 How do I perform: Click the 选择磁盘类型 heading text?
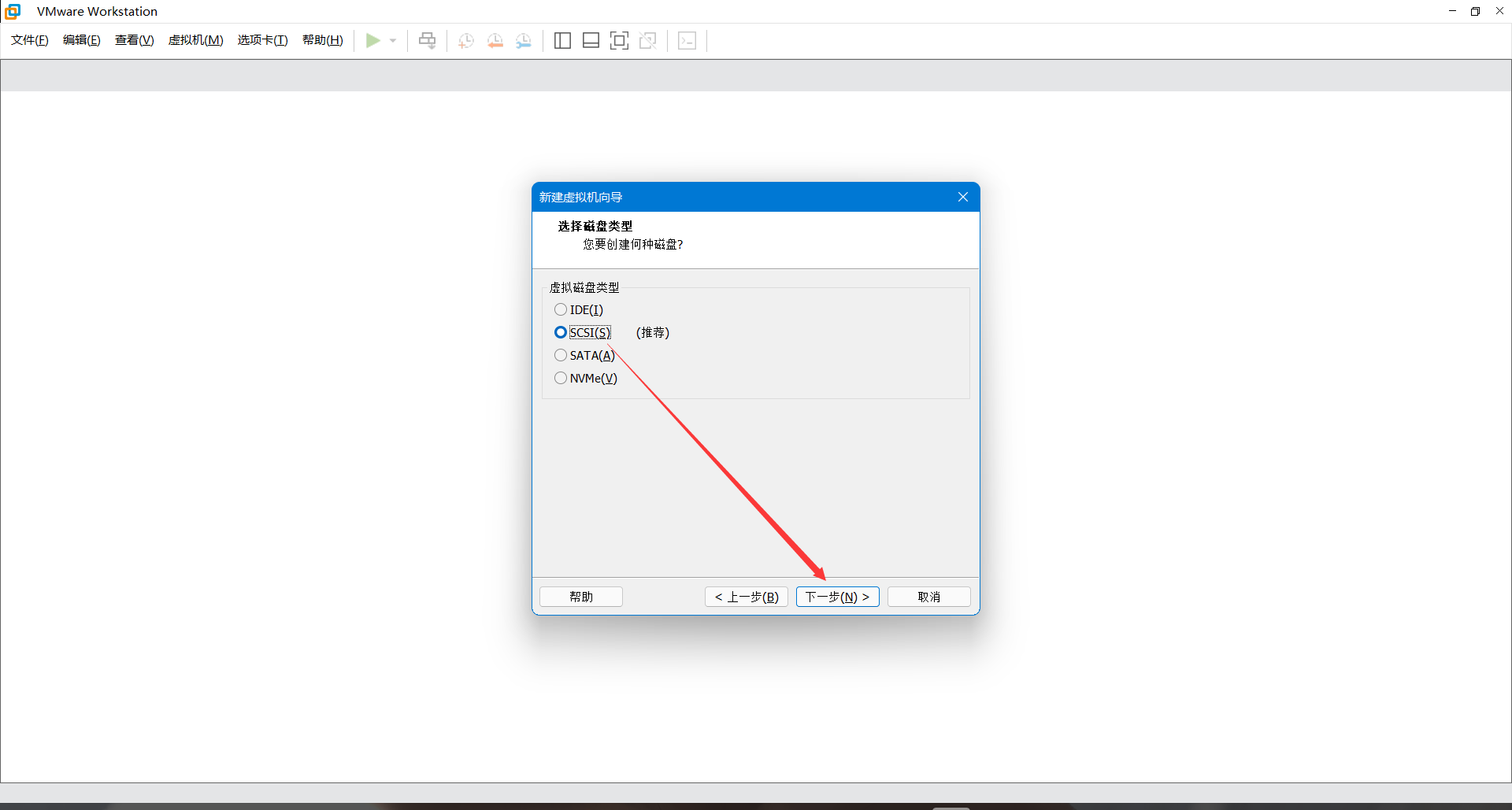click(x=595, y=226)
